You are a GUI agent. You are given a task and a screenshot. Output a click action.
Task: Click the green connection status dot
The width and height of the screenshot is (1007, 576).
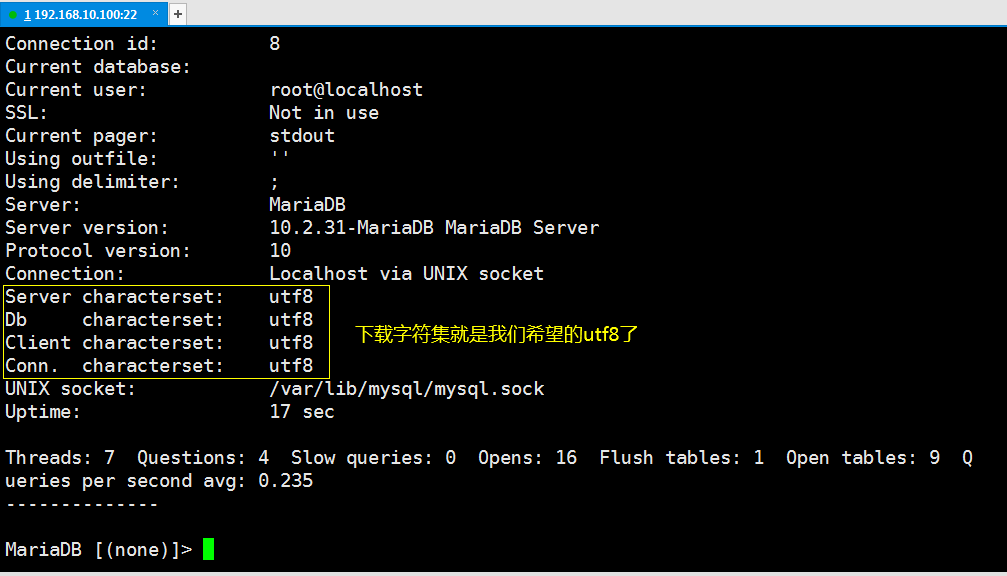(13, 14)
